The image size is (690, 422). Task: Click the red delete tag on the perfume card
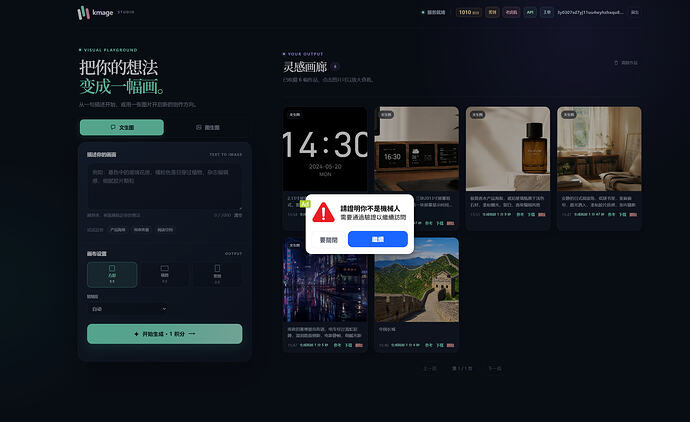point(542,215)
